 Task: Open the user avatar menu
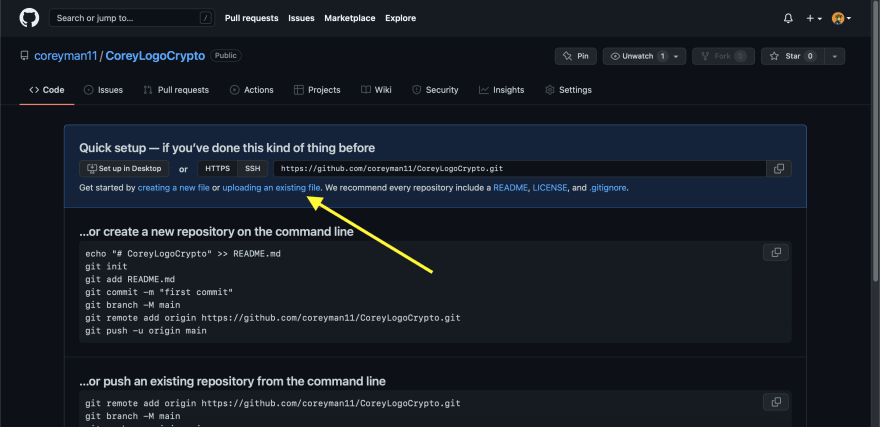pos(841,19)
